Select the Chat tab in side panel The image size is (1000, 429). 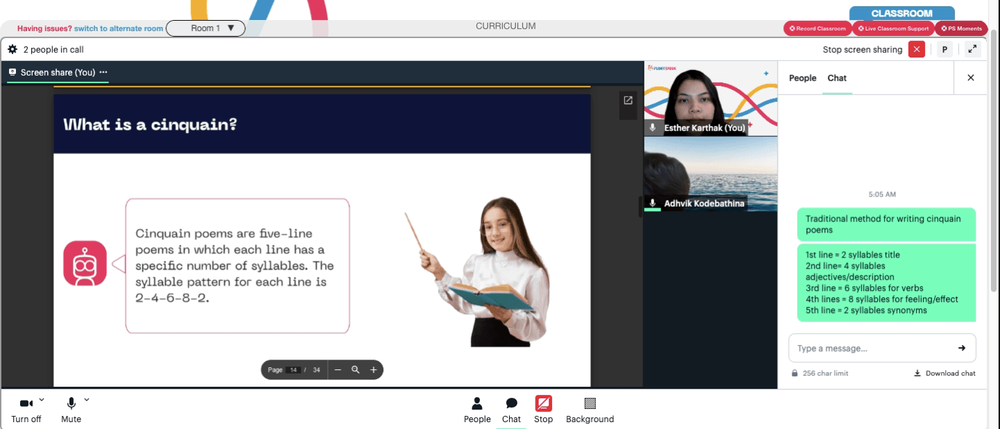[837, 78]
